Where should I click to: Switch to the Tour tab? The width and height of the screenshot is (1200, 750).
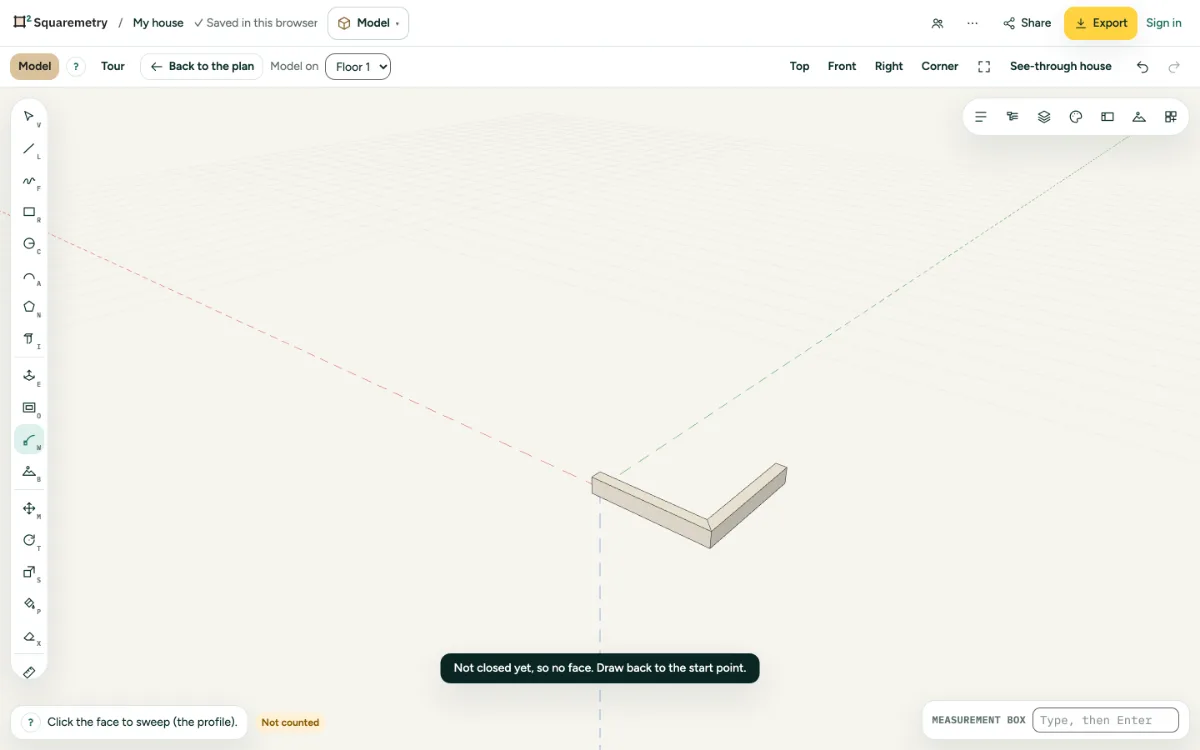point(113,67)
